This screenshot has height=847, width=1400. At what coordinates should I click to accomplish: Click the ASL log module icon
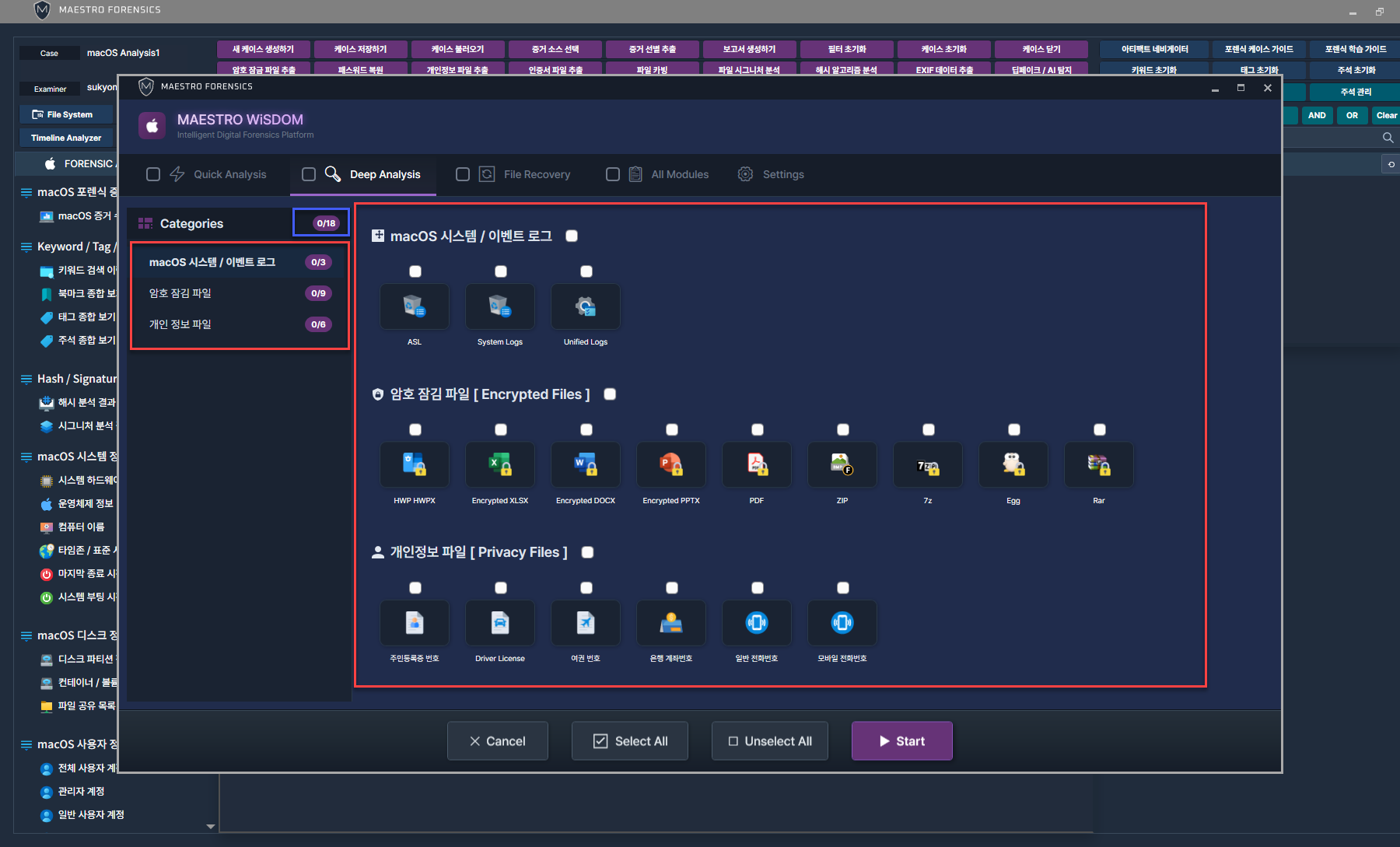tap(415, 306)
